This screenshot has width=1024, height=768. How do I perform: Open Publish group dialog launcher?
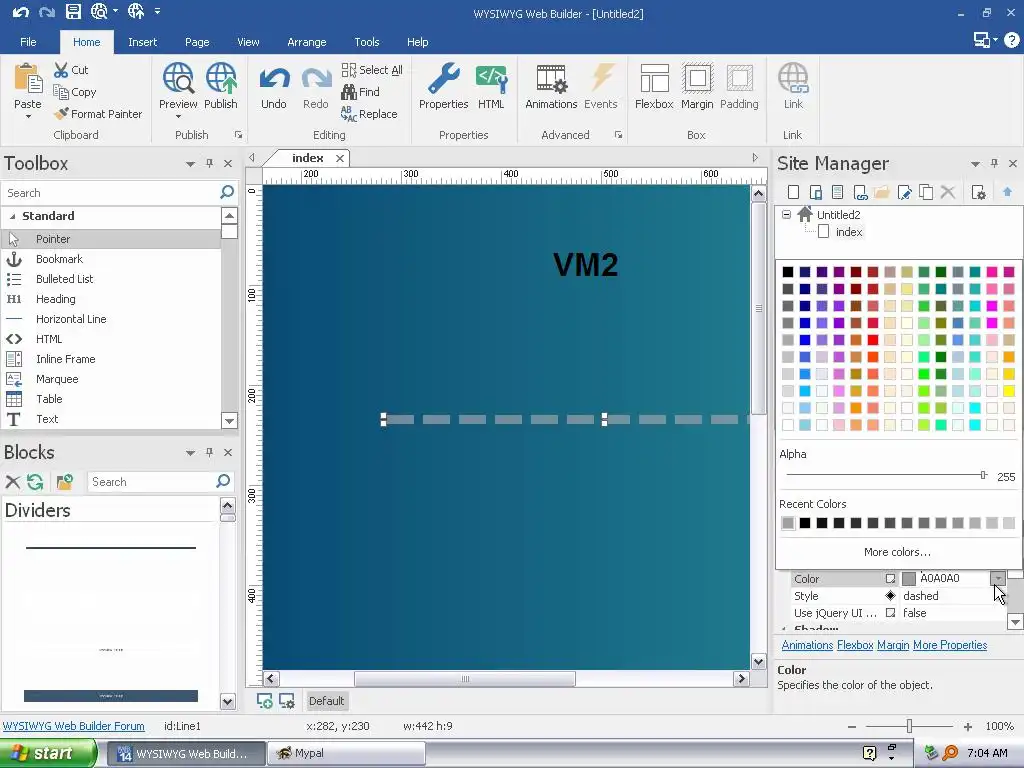[238, 135]
